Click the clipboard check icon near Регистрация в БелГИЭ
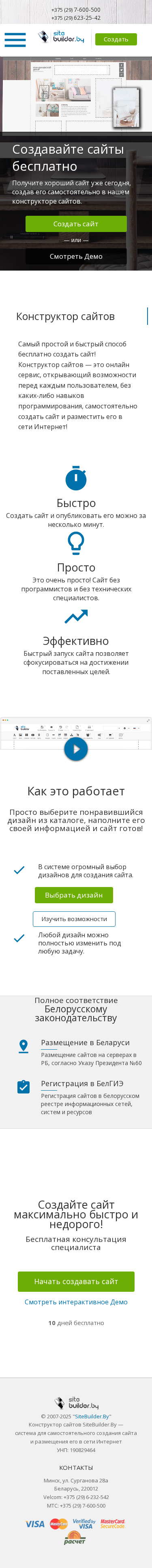This screenshot has width=152, height=1568. click(24, 1087)
